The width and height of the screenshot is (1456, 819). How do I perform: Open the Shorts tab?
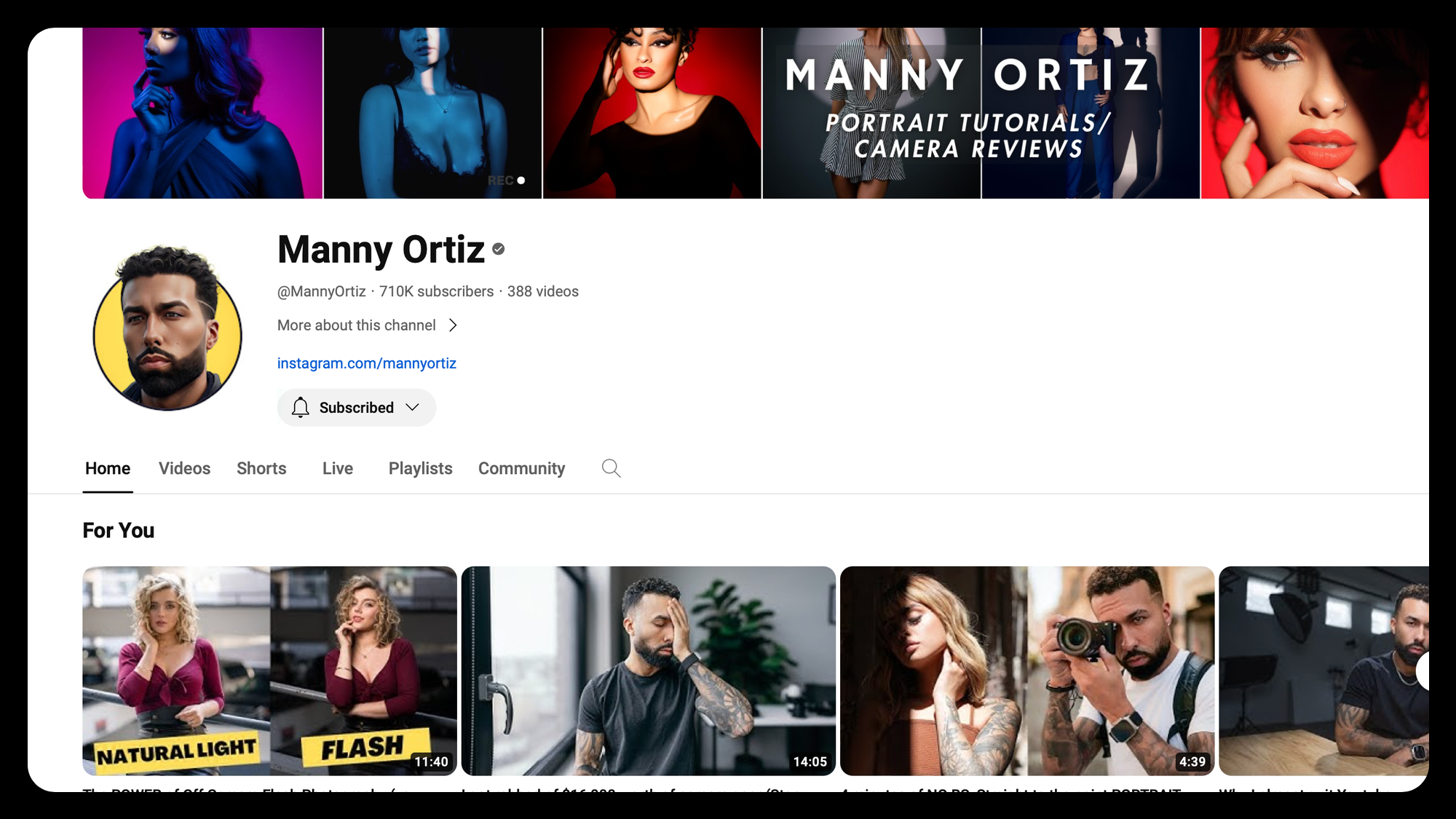click(x=261, y=468)
